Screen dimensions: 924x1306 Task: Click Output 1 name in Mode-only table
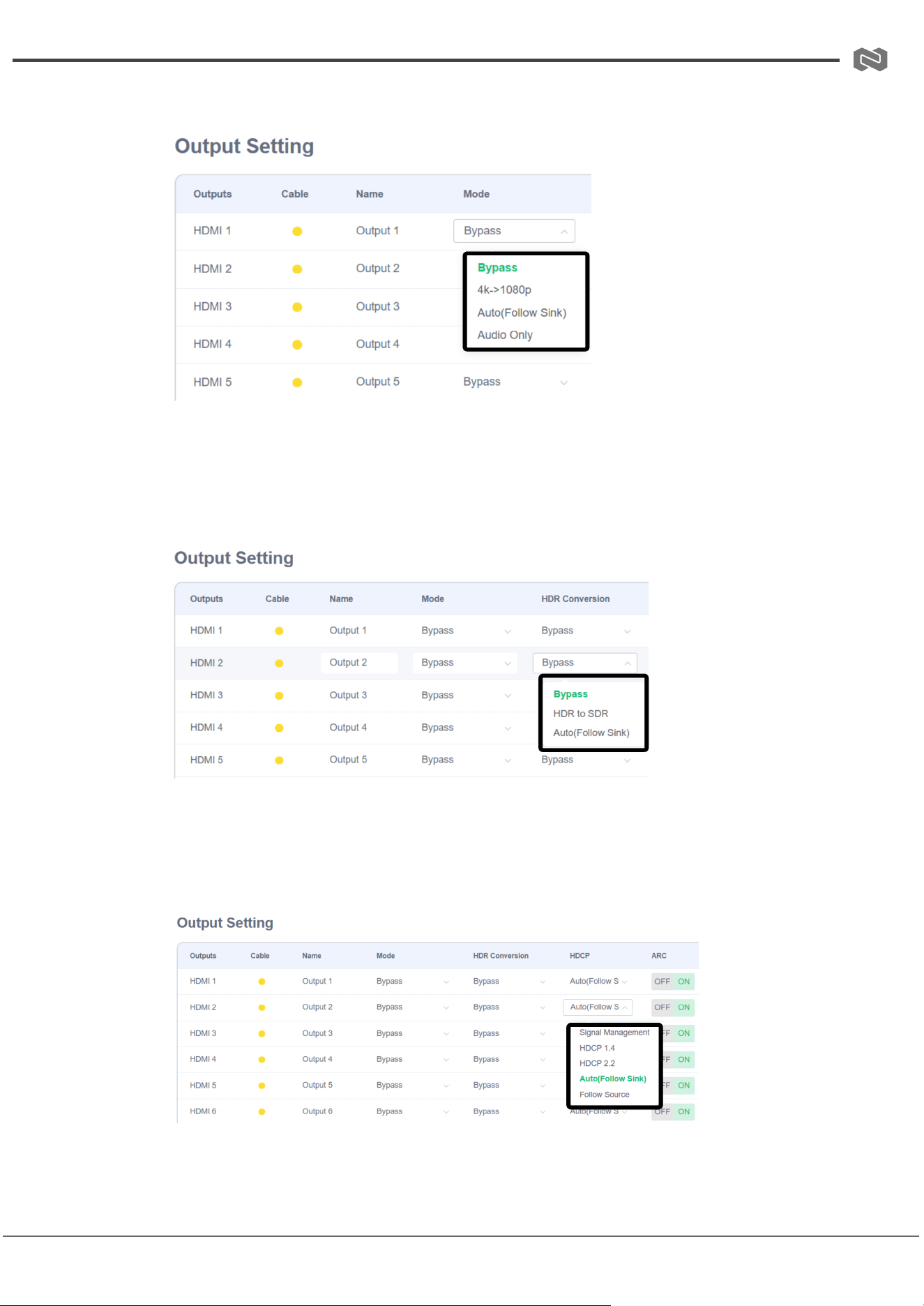(377, 231)
